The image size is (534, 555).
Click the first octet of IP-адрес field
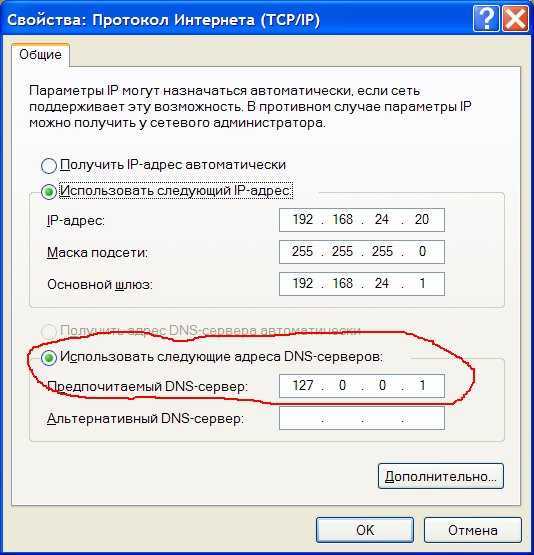click(x=303, y=219)
